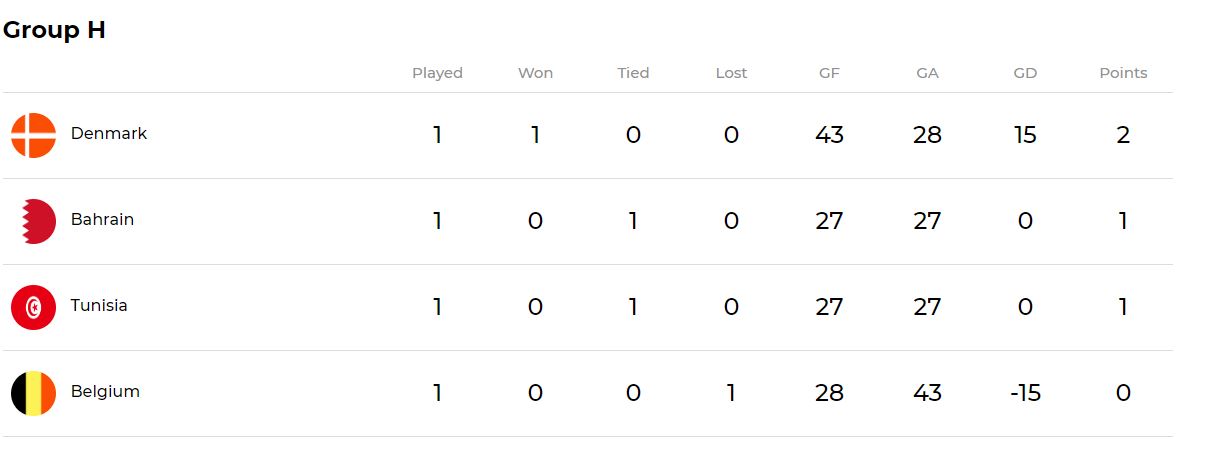
Task: Click the GA column header
Action: tap(927, 73)
